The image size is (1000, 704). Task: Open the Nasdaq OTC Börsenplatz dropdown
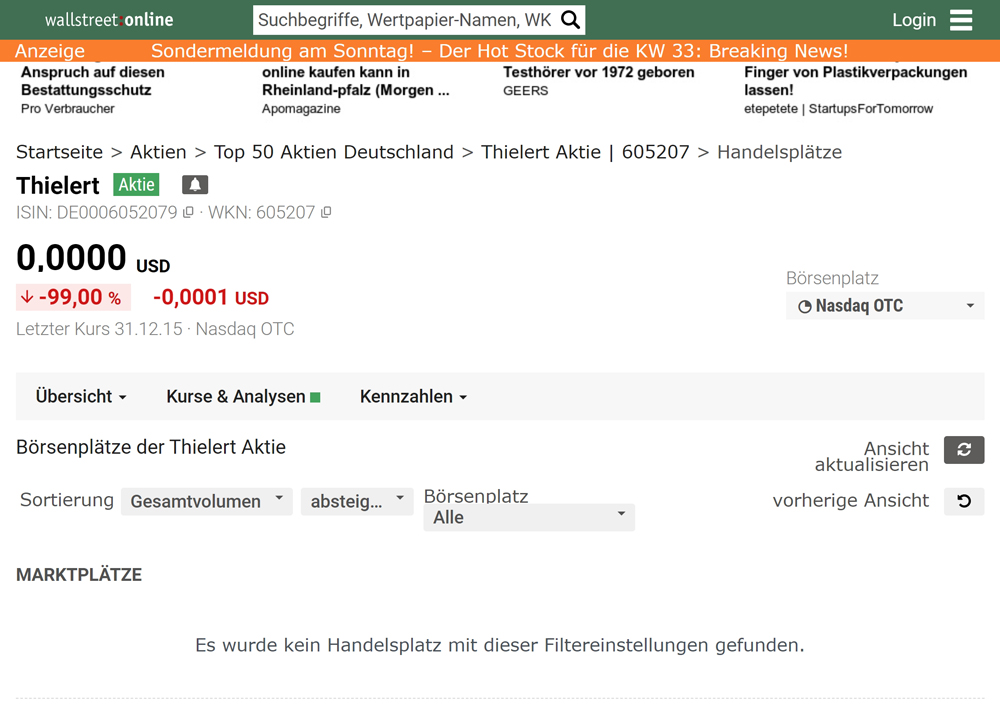pyautogui.click(x=885, y=306)
